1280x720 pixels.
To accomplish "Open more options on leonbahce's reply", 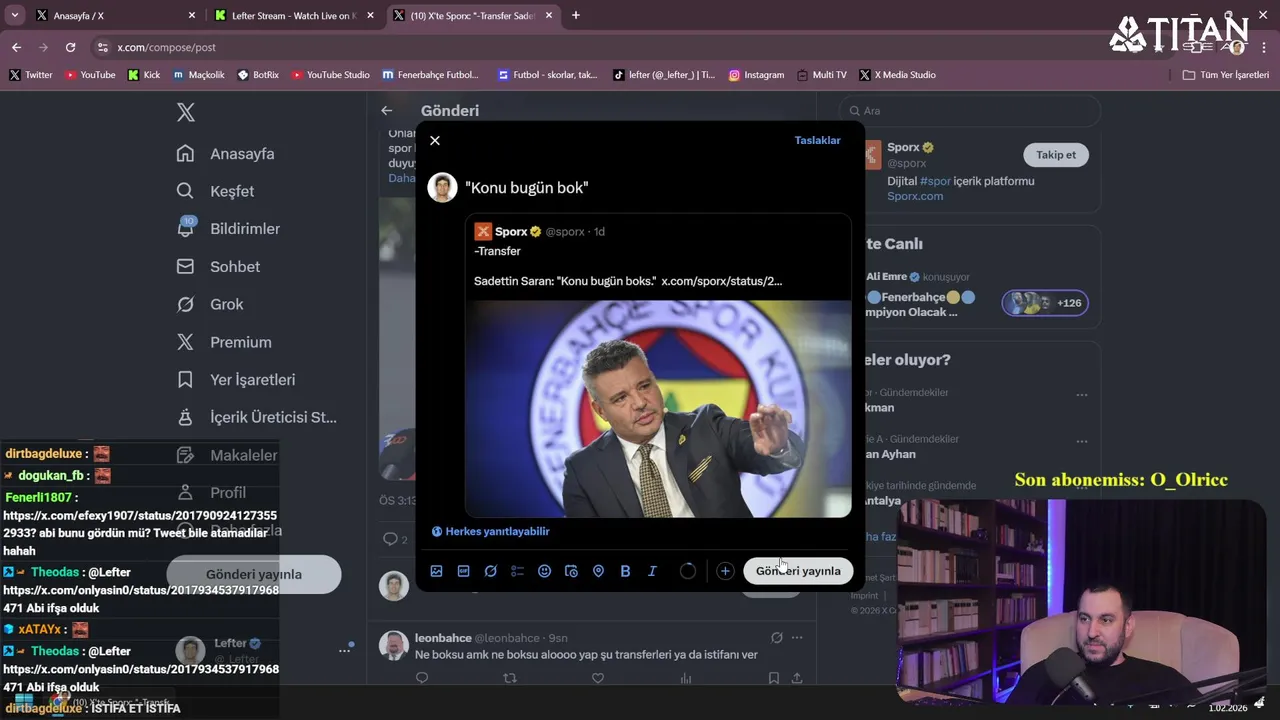I will [x=797, y=638].
